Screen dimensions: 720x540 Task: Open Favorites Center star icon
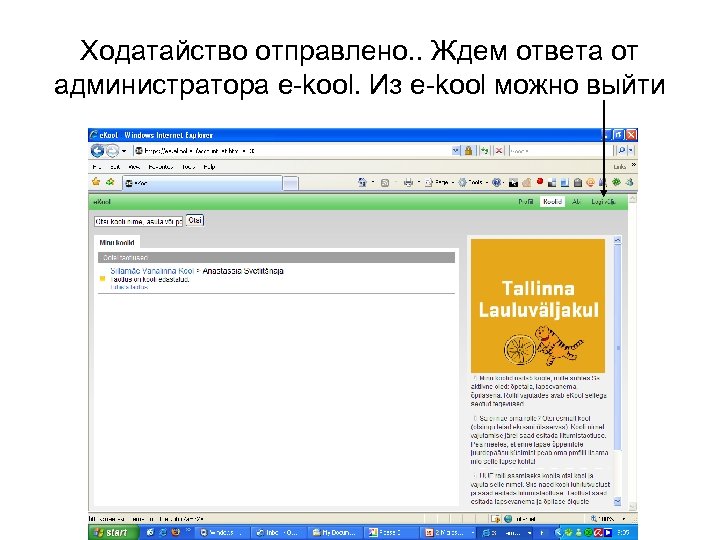(96, 182)
